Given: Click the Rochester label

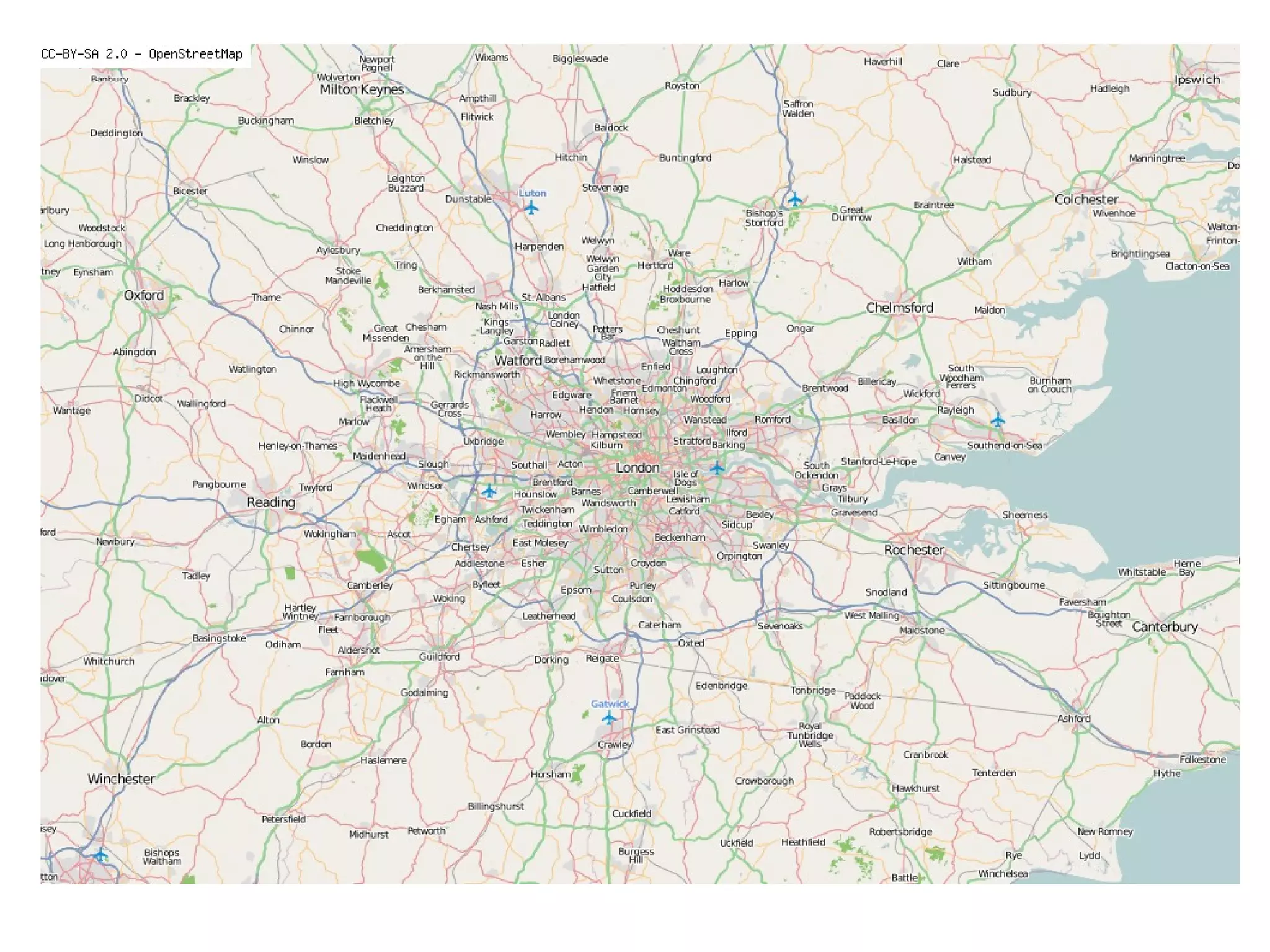Looking at the screenshot, I should click(x=914, y=550).
